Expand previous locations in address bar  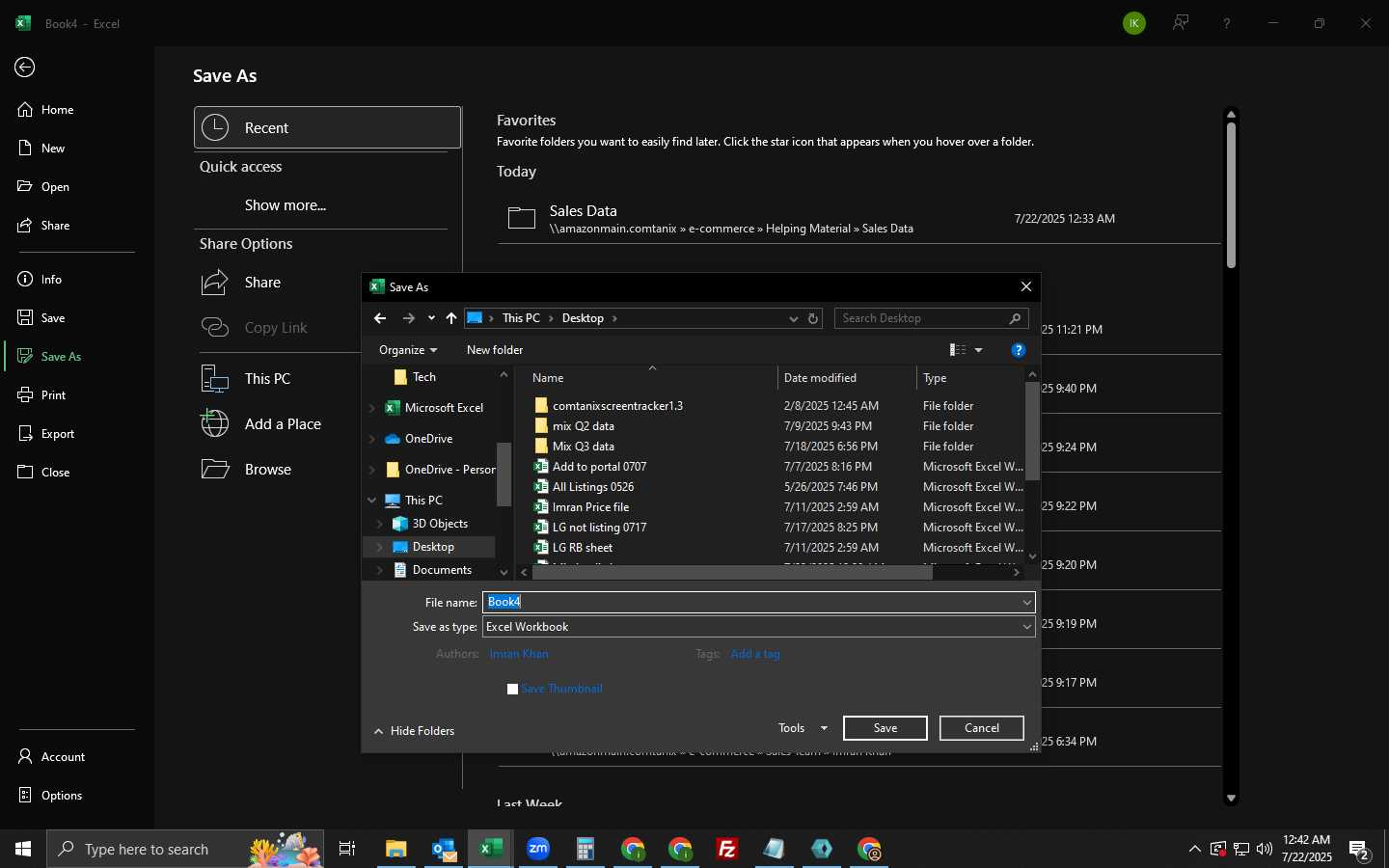click(794, 318)
